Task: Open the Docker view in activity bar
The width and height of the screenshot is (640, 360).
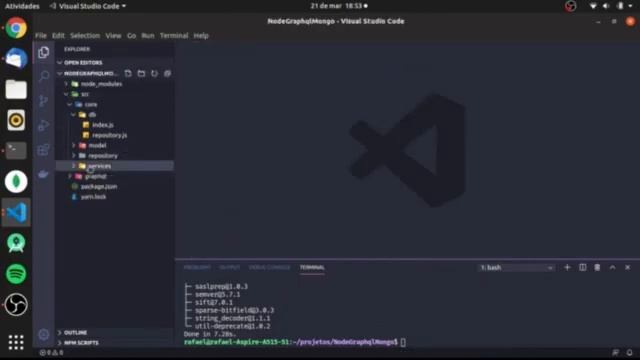Action: 44,174
